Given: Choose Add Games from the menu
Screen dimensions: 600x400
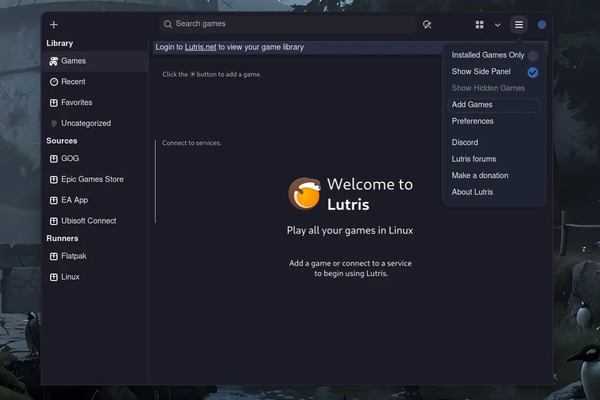Looking at the screenshot, I should coord(494,105).
